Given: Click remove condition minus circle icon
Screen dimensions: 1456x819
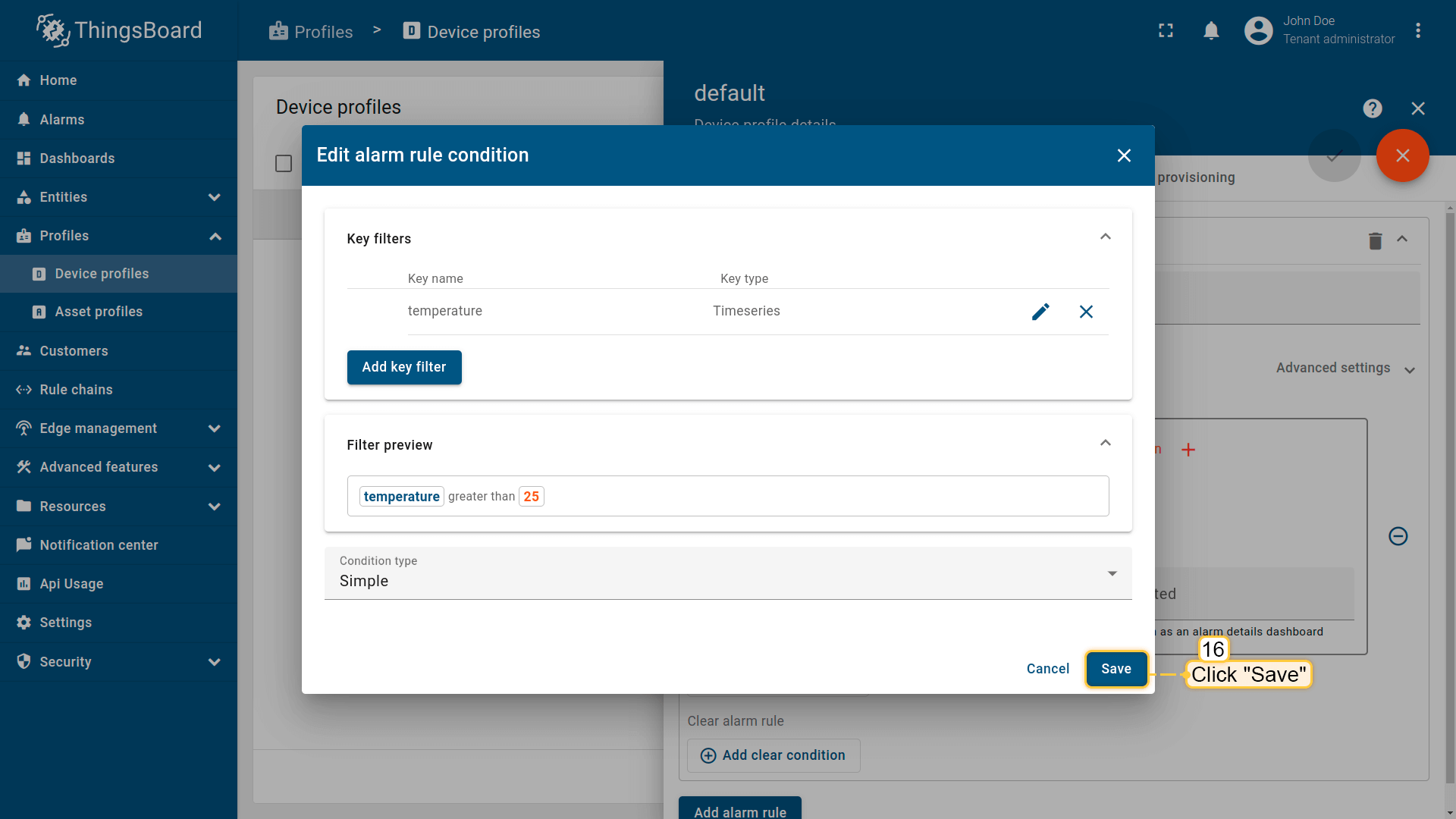Looking at the screenshot, I should pos(1398,536).
